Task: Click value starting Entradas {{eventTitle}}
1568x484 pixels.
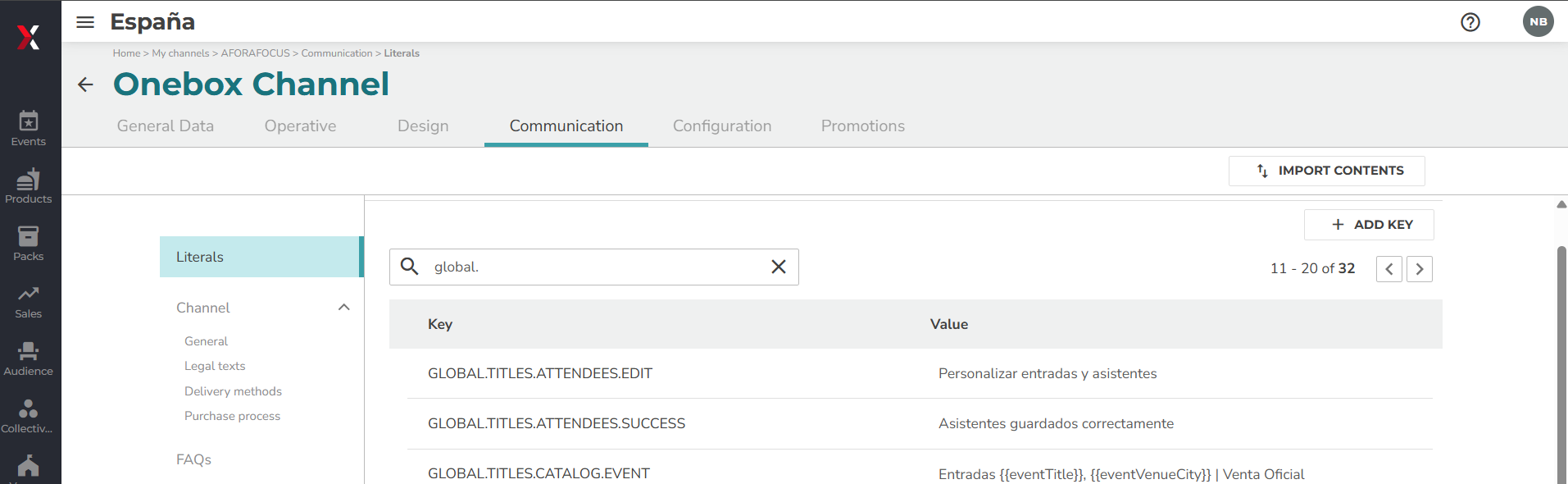Action: point(1121,474)
